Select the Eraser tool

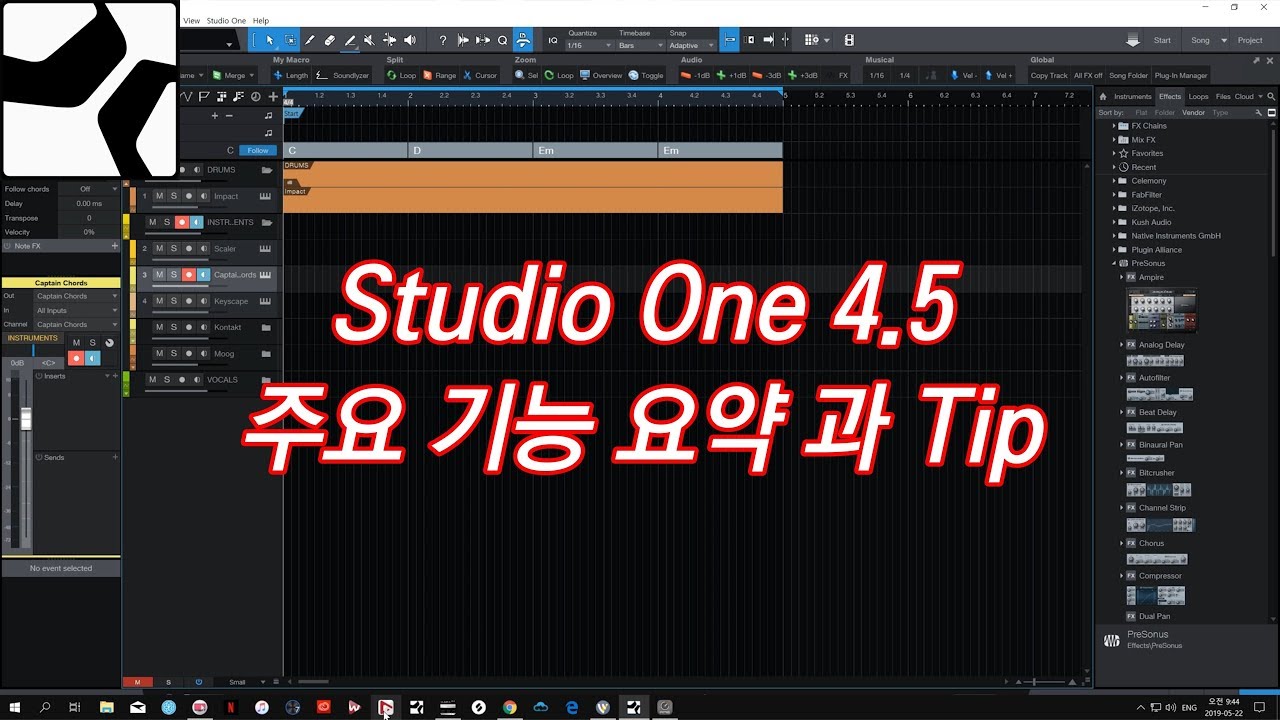pos(330,40)
